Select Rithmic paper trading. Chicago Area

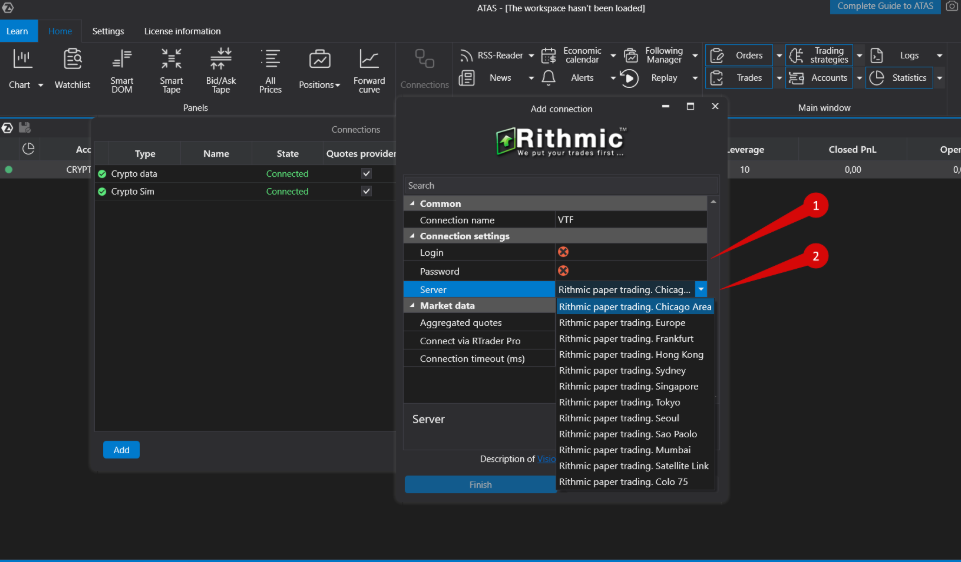(x=635, y=306)
